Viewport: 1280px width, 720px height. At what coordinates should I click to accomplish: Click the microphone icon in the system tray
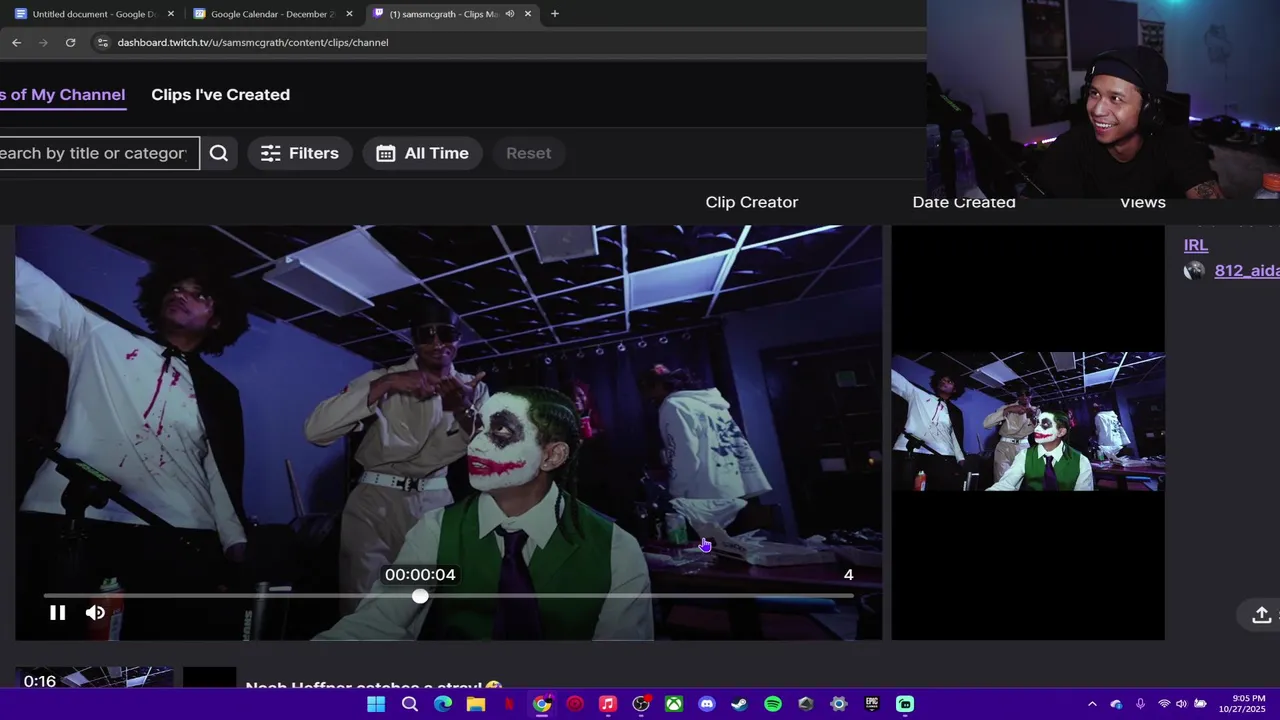[1140, 704]
